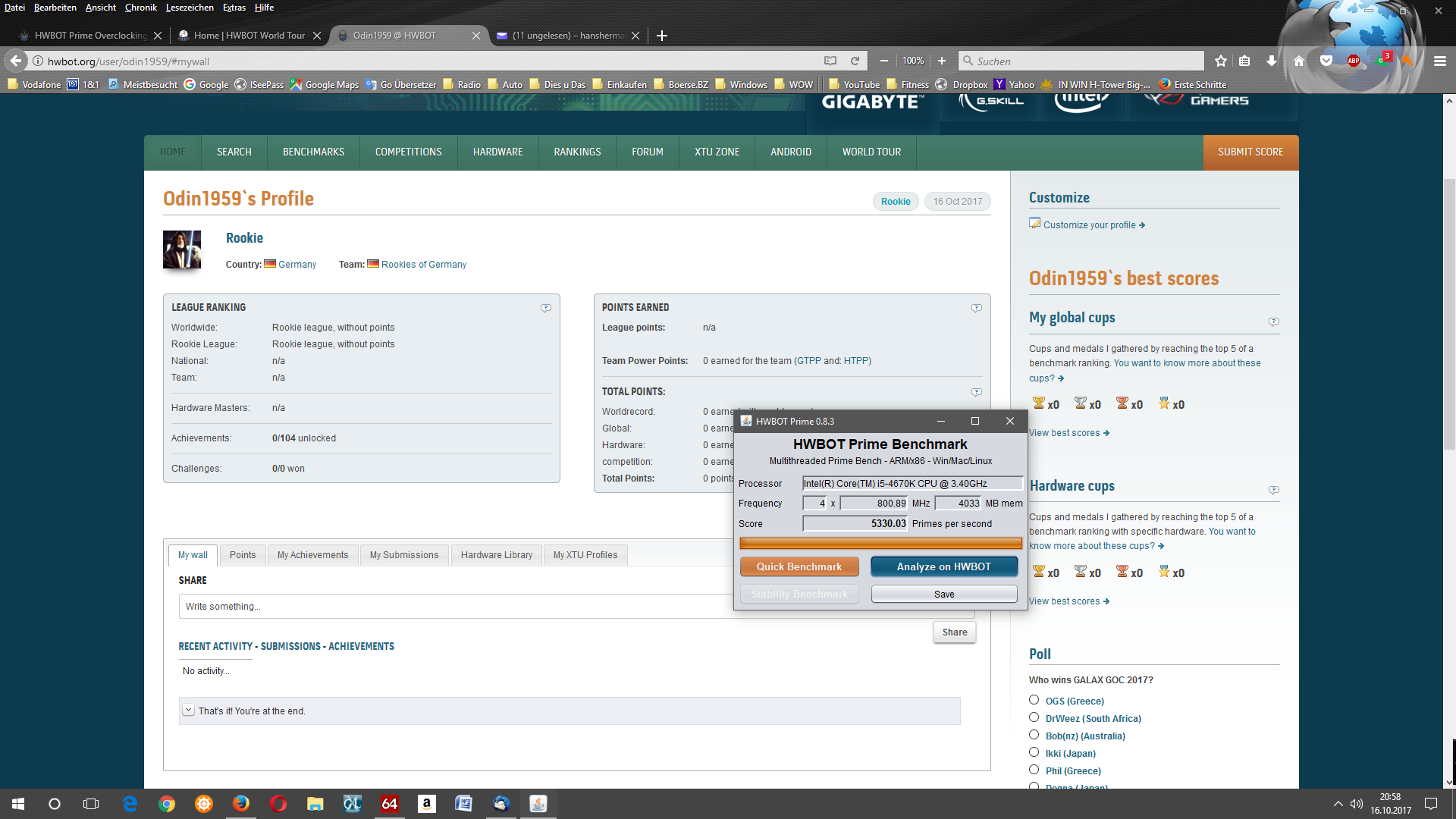The height and width of the screenshot is (819, 1456).
Task: Open the Fitness bookmark folder
Action: pos(907,84)
